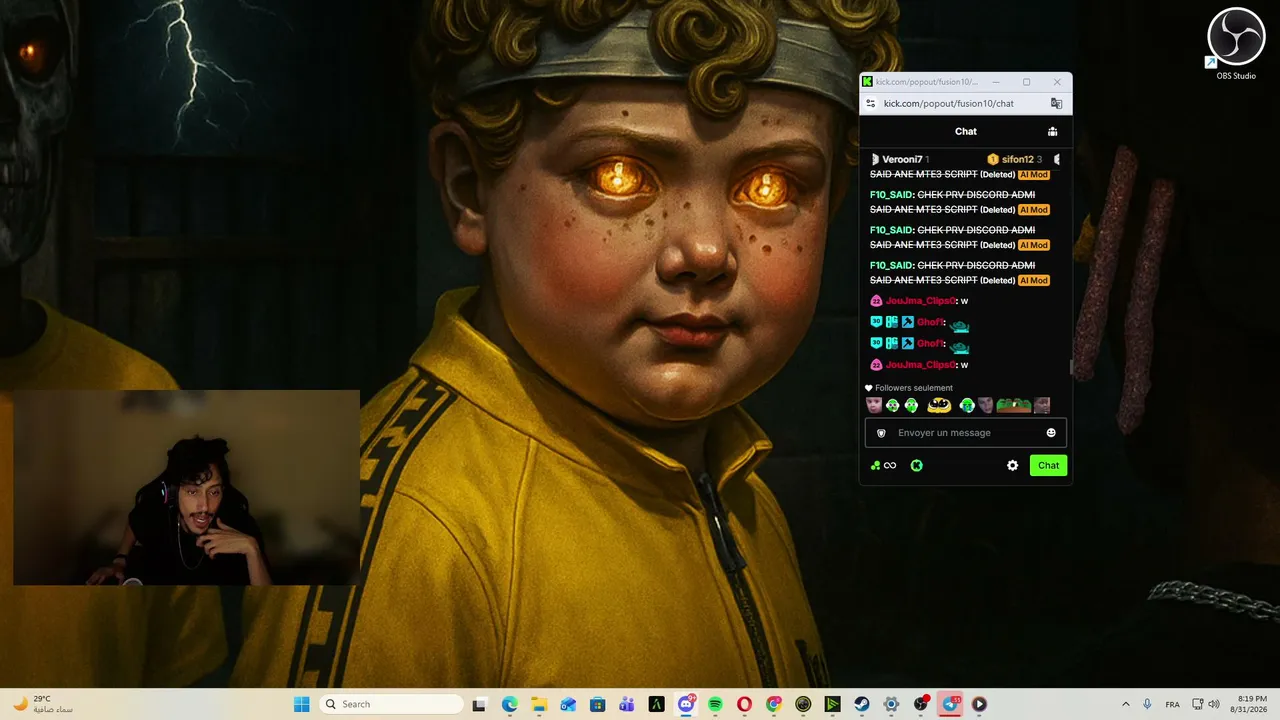Open Spotify from taskbar

715,704
